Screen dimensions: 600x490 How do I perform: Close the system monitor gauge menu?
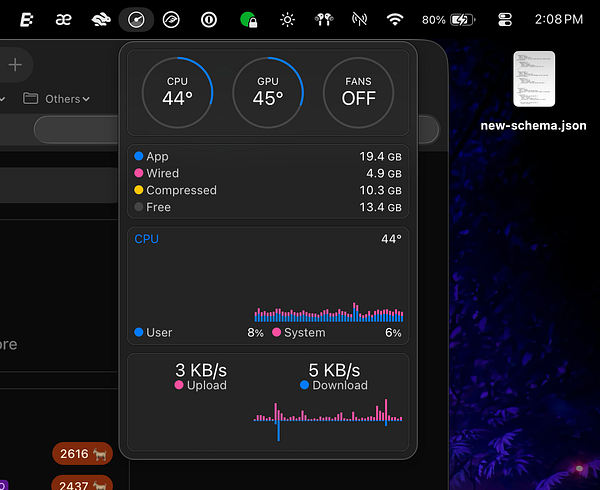click(x=136, y=20)
